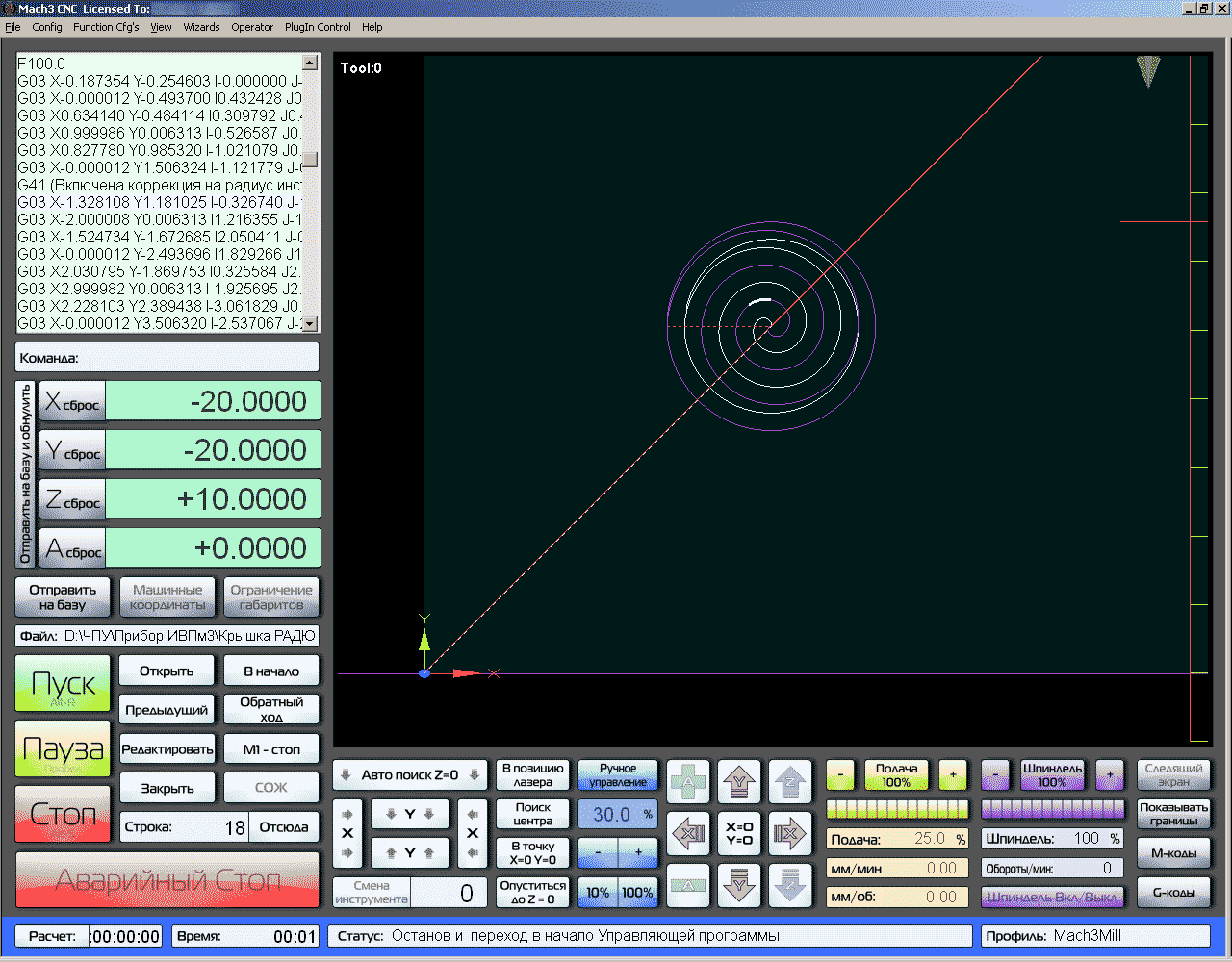Image resolution: width=1232 pixels, height=962 pixels.
Task: Click the Шпиндель spindle override bar
Action: 1052,808
